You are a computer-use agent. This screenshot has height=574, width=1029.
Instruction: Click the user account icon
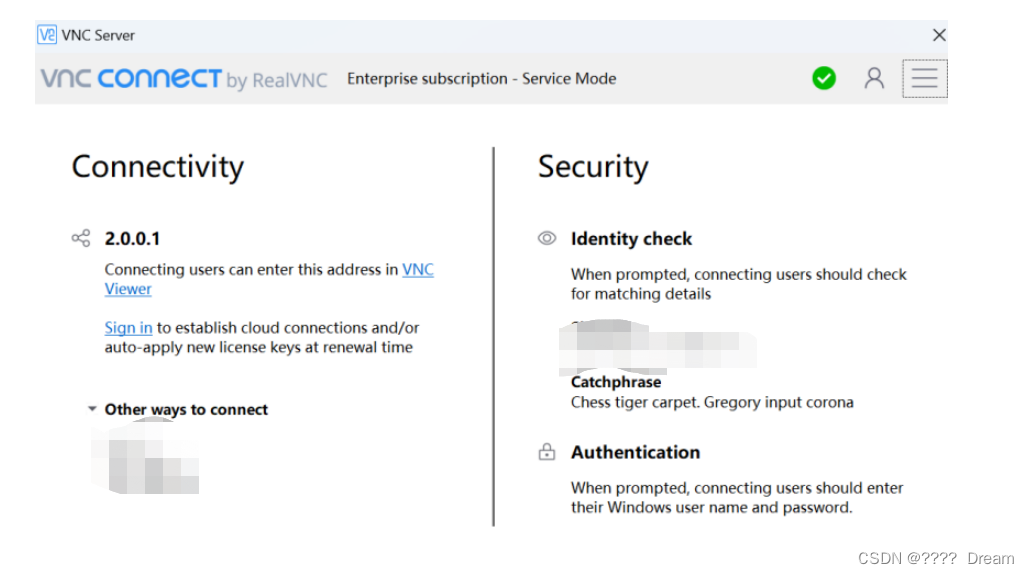(x=873, y=79)
